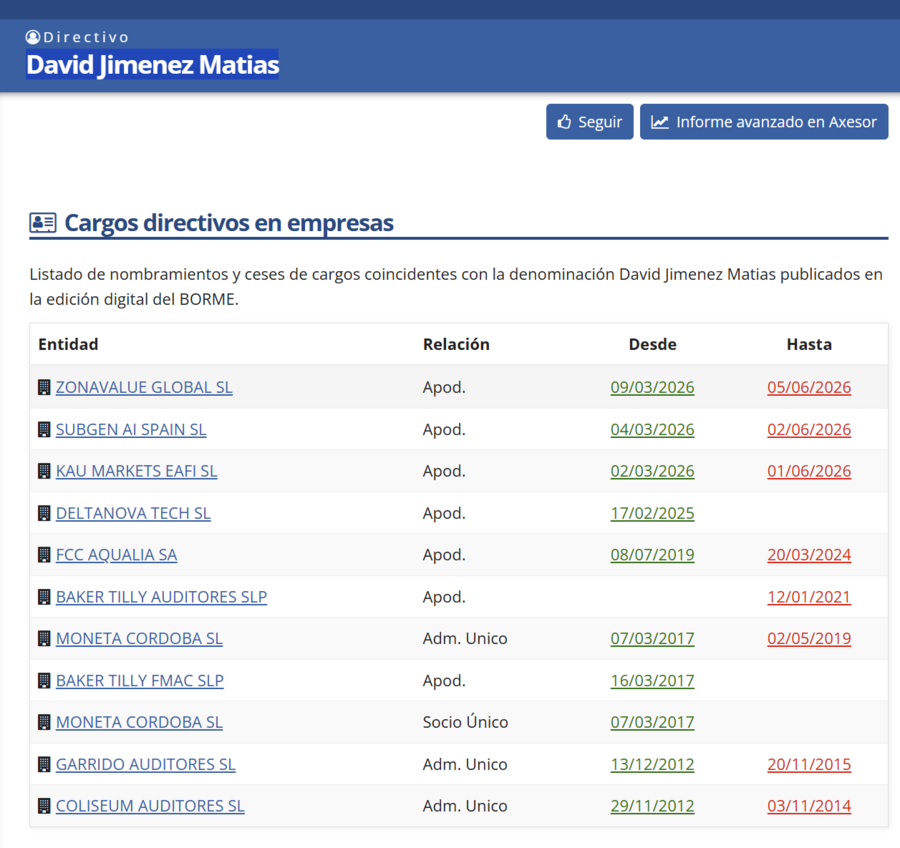Click building icon next to DELTANOVA TECH SL
This screenshot has width=900, height=848.
(44, 513)
